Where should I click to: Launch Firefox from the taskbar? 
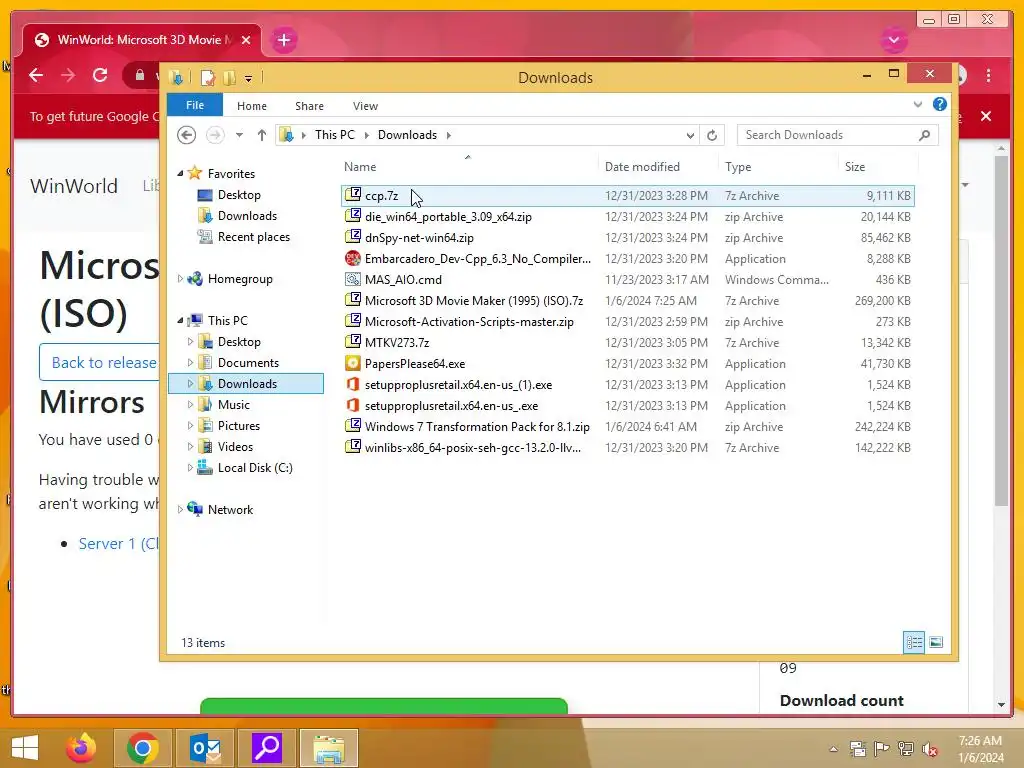coord(81,748)
